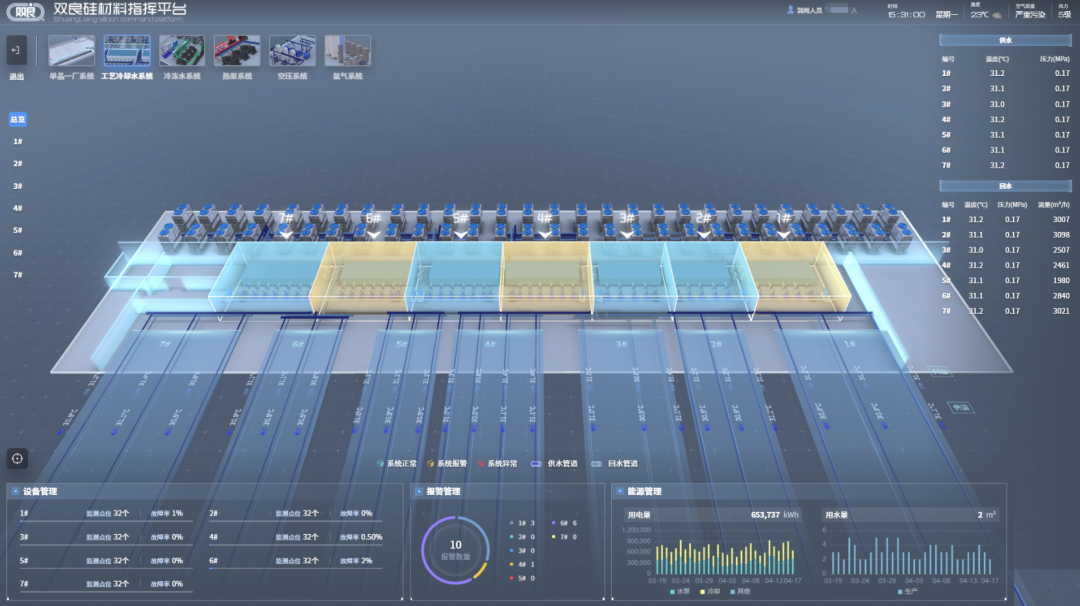This screenshot has width=1080, height=606.
Task: Open the 氮气系统 thumbnail
Action: (x=347, y=51)
